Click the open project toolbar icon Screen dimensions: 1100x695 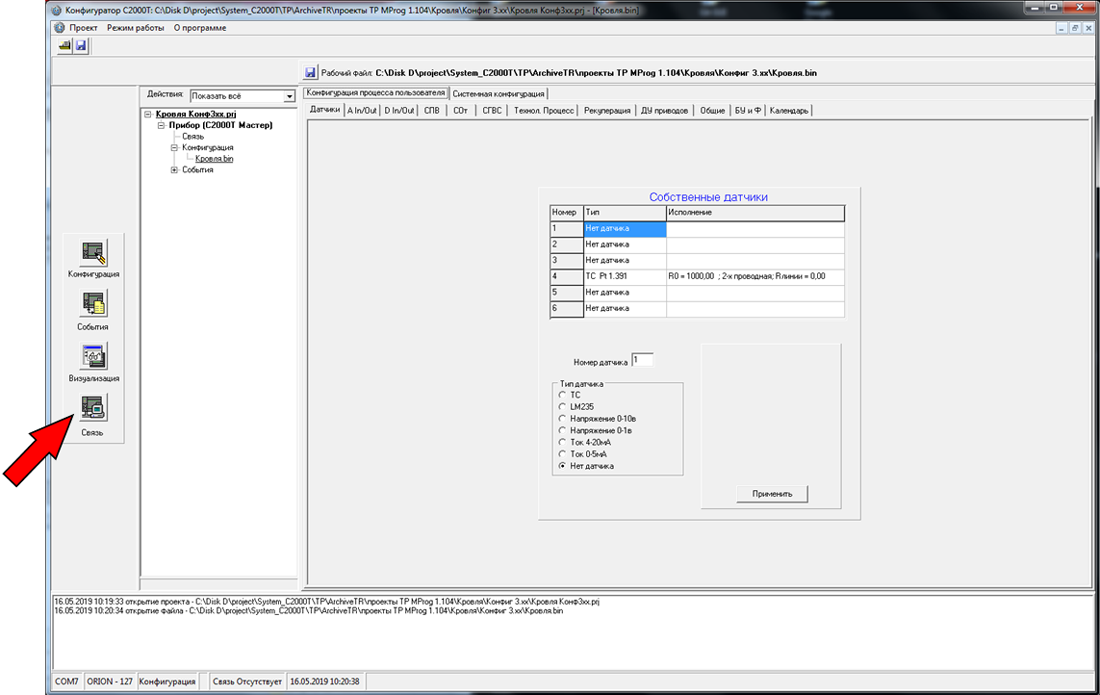click(64, 46)
